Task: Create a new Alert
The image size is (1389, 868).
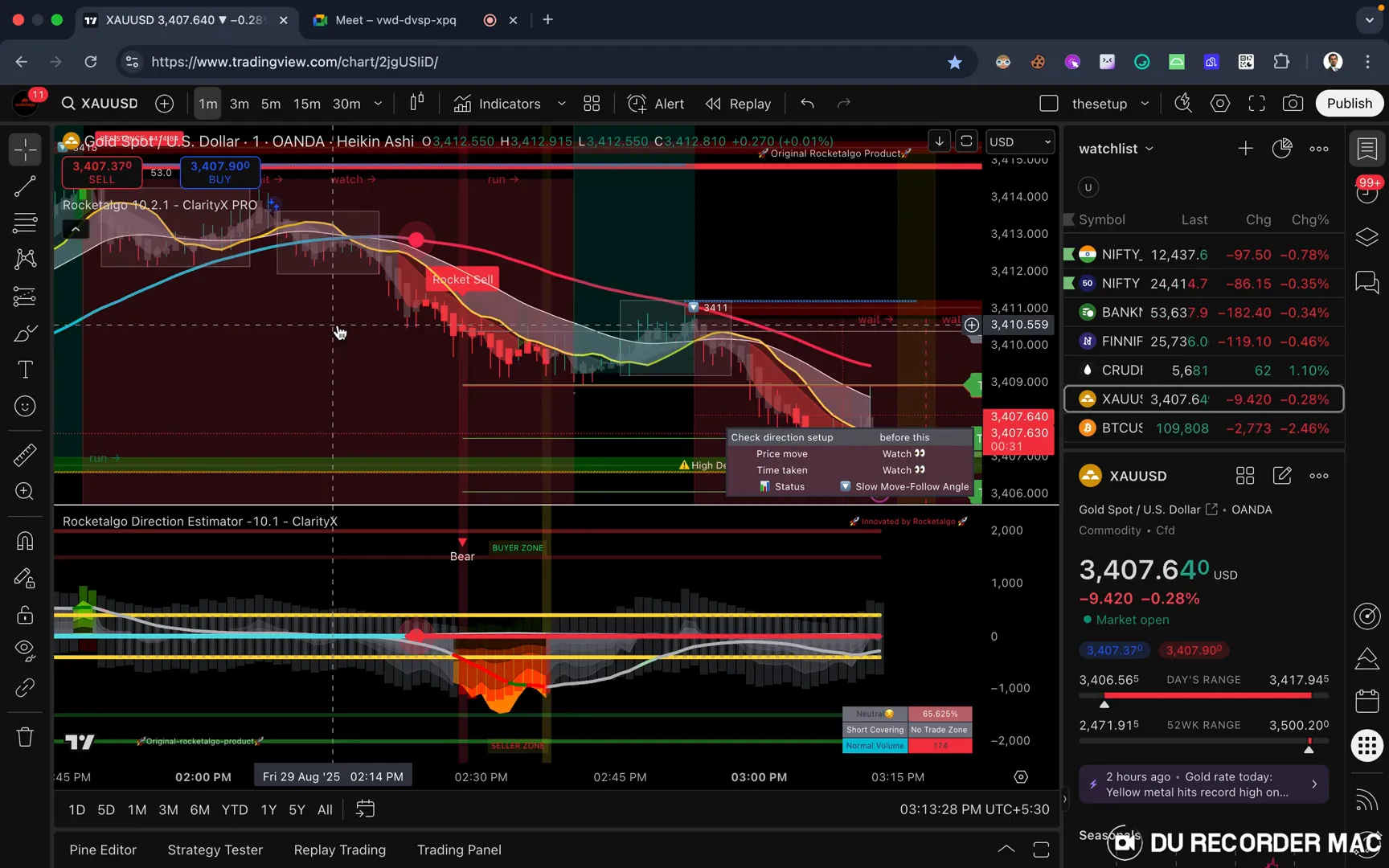Action: [x=656, y=104]
